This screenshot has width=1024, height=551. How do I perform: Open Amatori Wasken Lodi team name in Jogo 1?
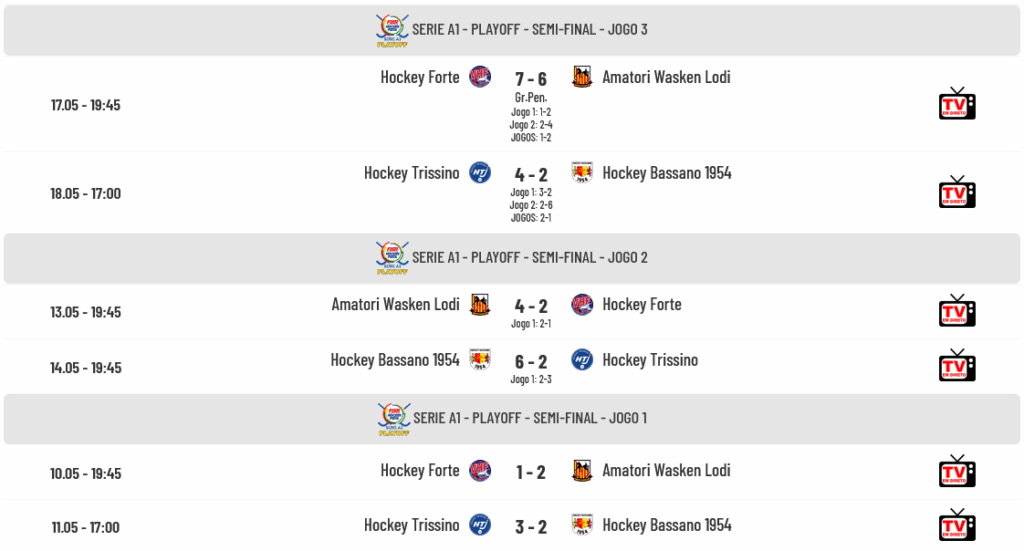coord(666,470)
